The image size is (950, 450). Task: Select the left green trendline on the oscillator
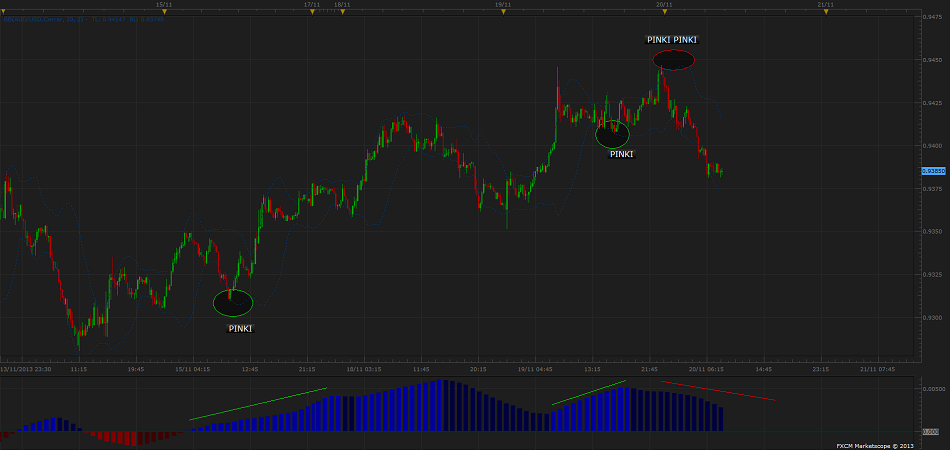(258, 403)
